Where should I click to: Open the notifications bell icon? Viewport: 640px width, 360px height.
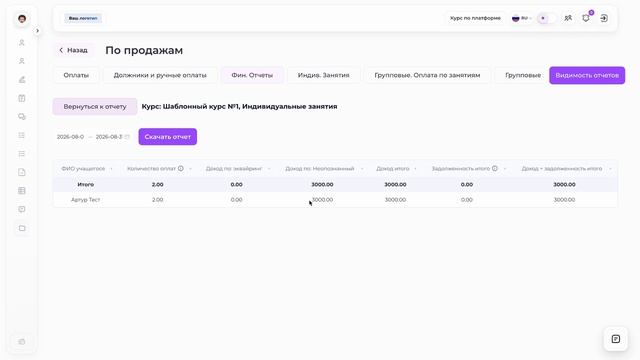coord(586,18)
